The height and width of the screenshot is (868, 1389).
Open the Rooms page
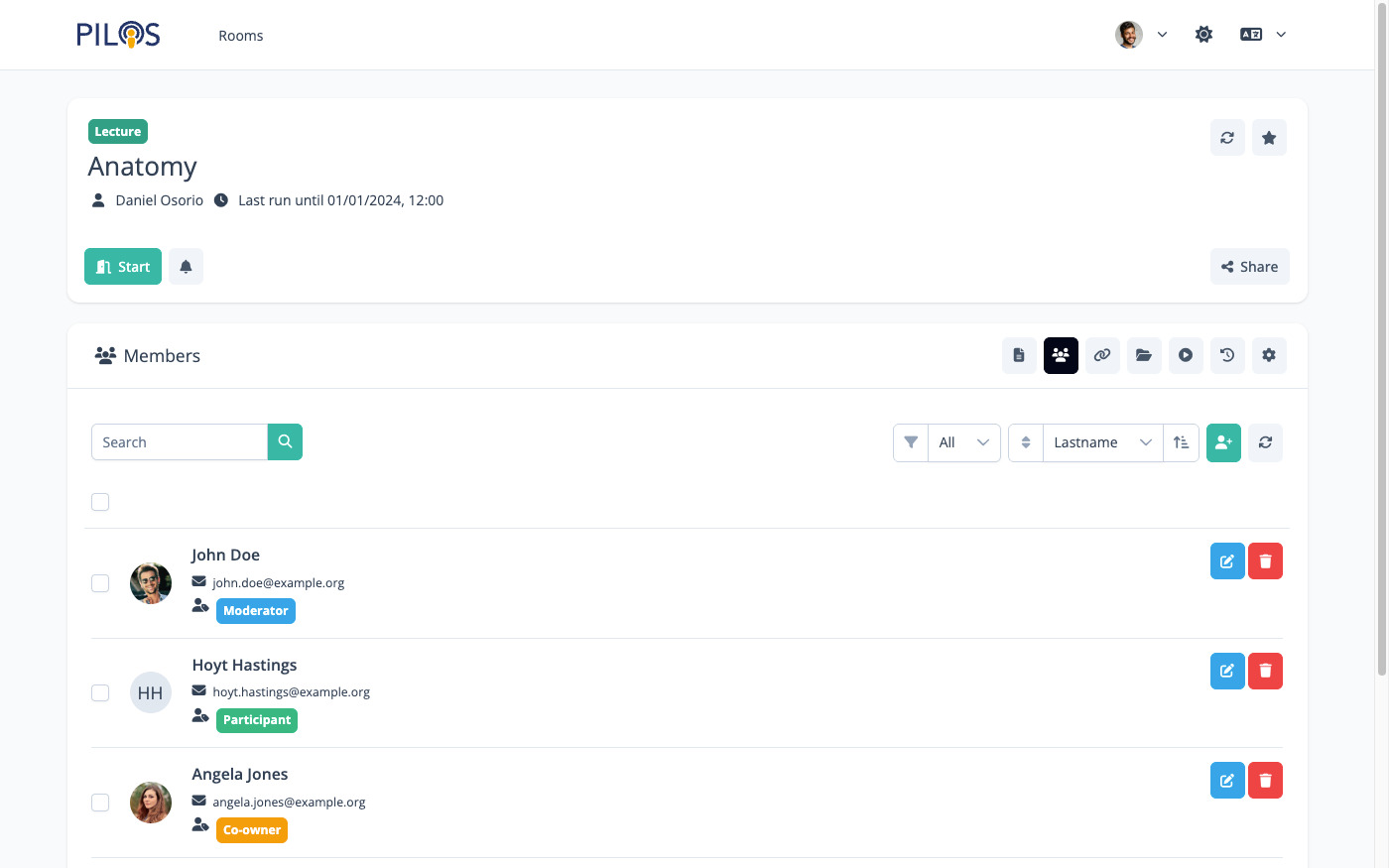tap(241, 36)
